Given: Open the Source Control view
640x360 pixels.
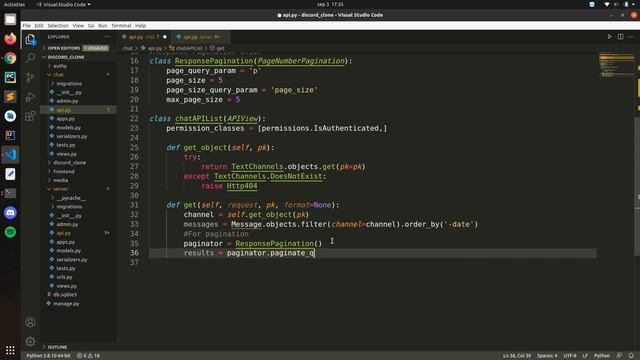Looking at the screenshot, I should 30,77.
